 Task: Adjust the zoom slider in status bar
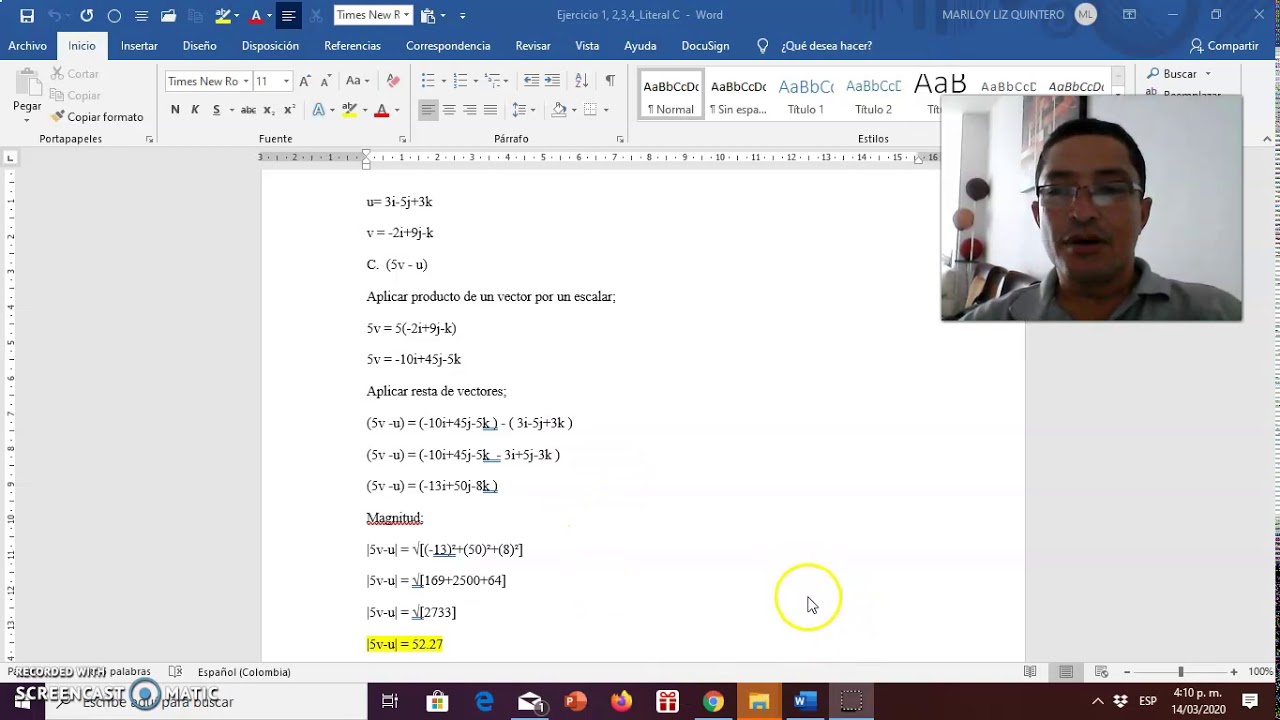coord(1180,672)
